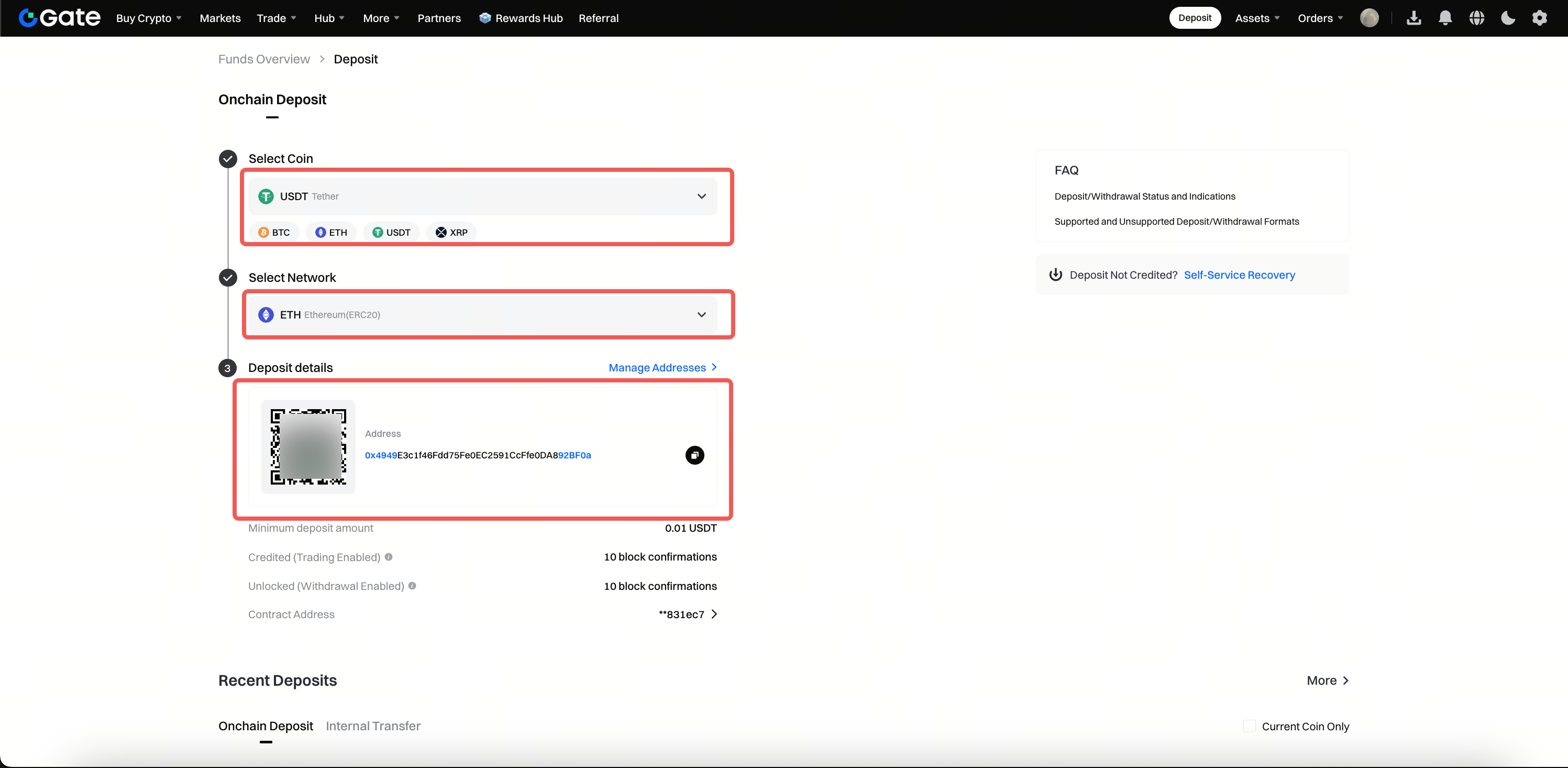The height and width of the screenshot is (768, 1568).
Task: Click info icon beside Unlocked (Withdrawal Enabled)
Action: [412, 586]
